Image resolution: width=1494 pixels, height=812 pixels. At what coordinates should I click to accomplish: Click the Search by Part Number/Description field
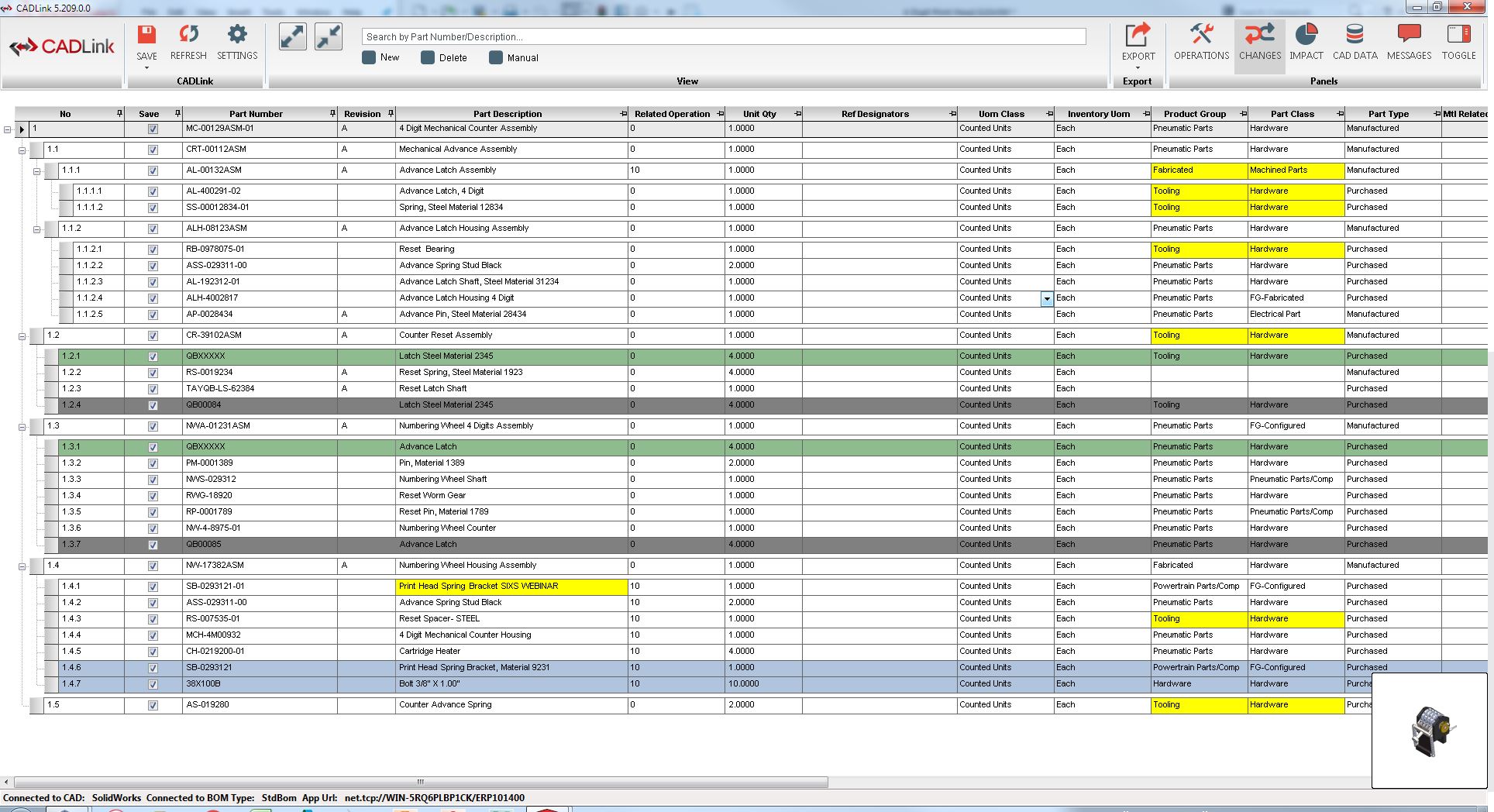point(723,36)
